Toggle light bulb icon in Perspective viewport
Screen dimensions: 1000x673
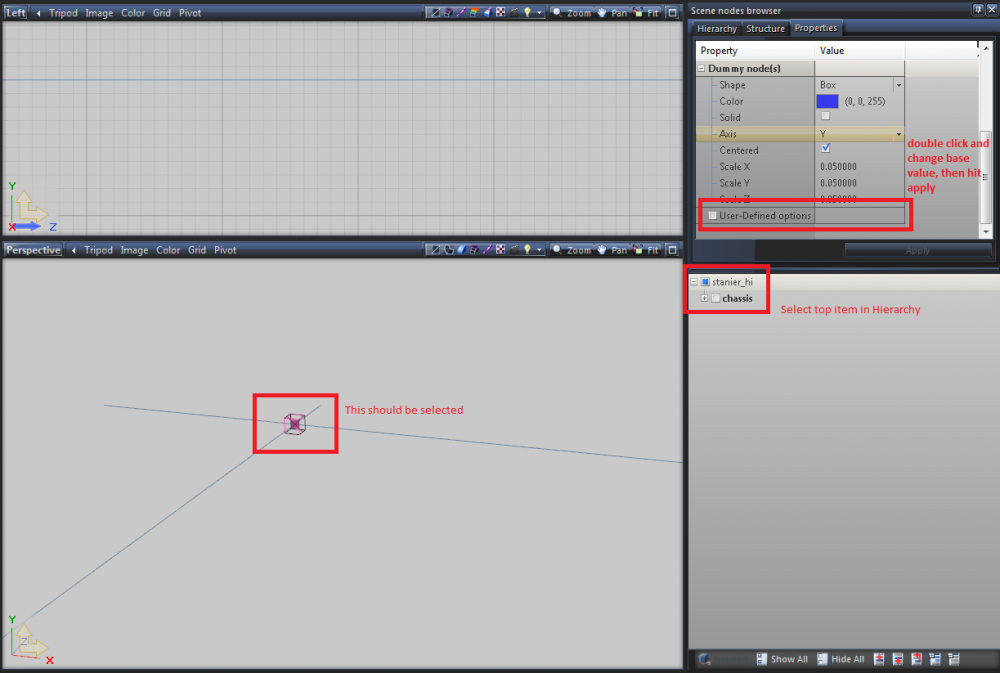(x=527, y=250)
